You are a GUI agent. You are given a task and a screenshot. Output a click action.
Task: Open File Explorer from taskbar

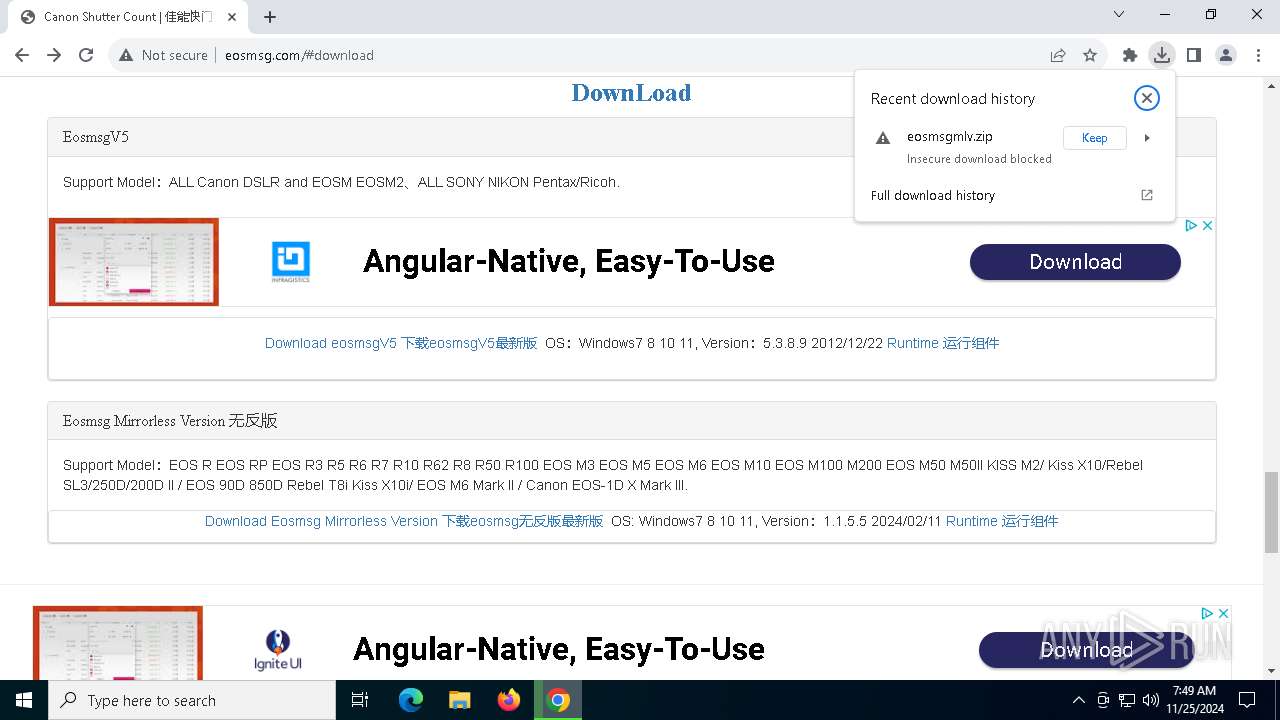pos(459,700)
